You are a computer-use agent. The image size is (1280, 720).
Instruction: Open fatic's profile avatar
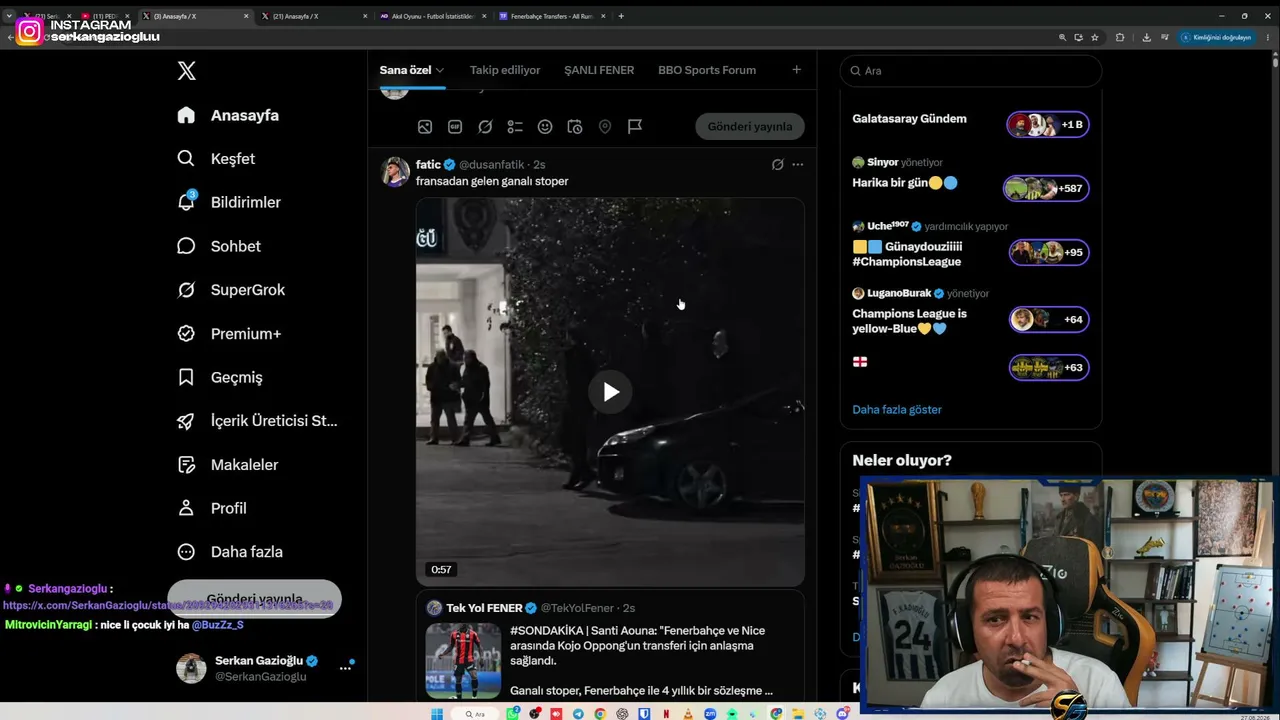pyautogui.click(x=395, y=172)
